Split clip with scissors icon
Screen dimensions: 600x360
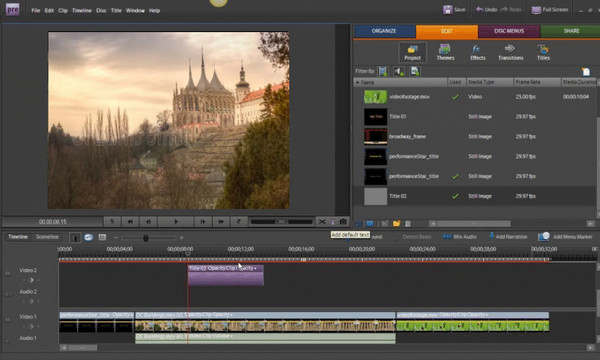coord(322,222)
